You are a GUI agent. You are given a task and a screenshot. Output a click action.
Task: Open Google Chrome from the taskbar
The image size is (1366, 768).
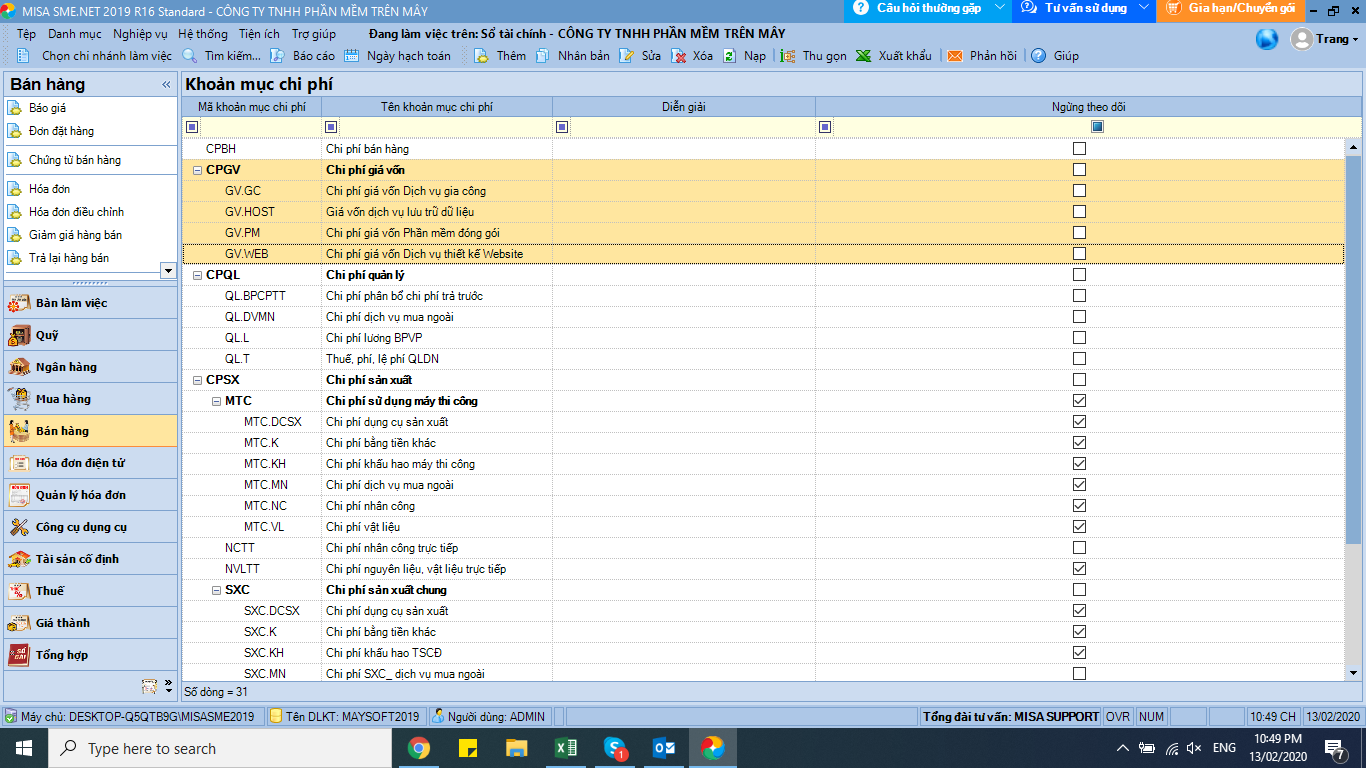419,748
